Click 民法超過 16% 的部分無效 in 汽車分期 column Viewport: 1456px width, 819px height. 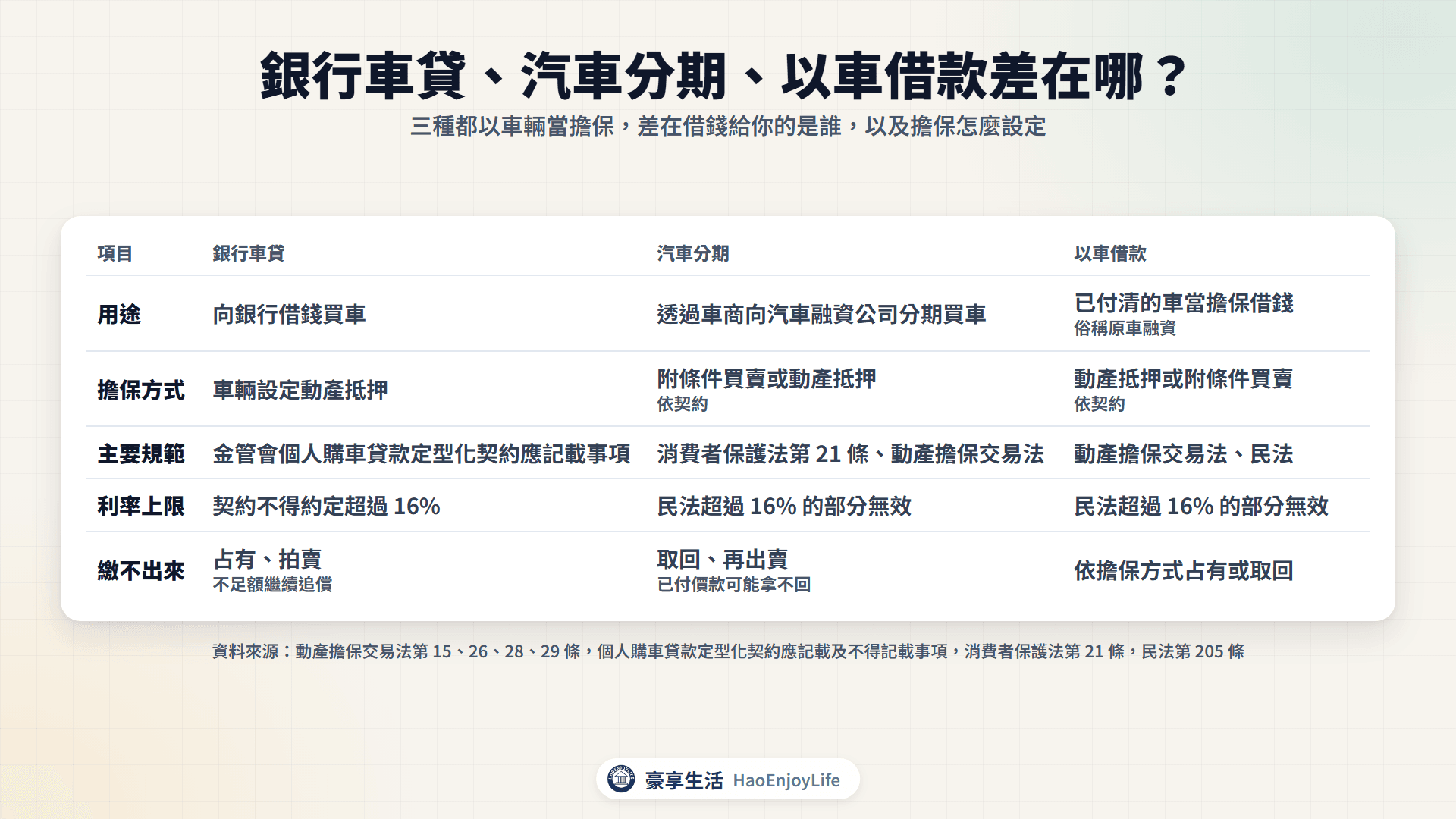click(x=784, y=506)
